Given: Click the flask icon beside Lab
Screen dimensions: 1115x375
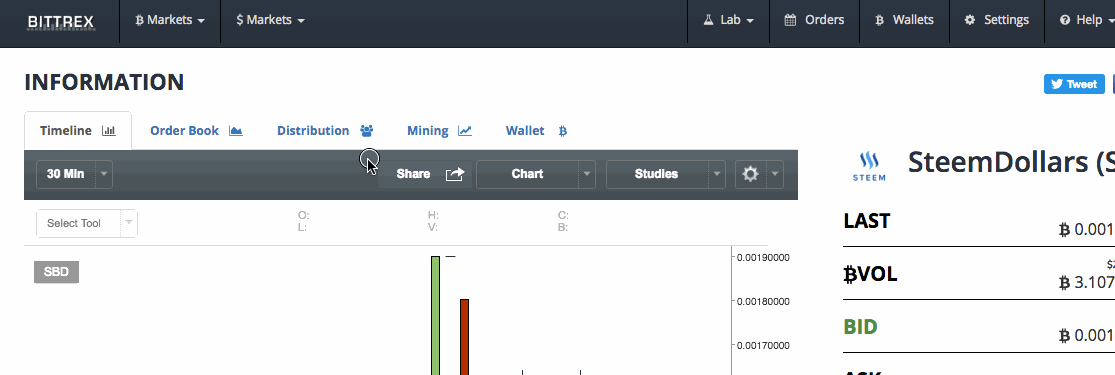Looking at the screenshot, I should coord(708,20).
